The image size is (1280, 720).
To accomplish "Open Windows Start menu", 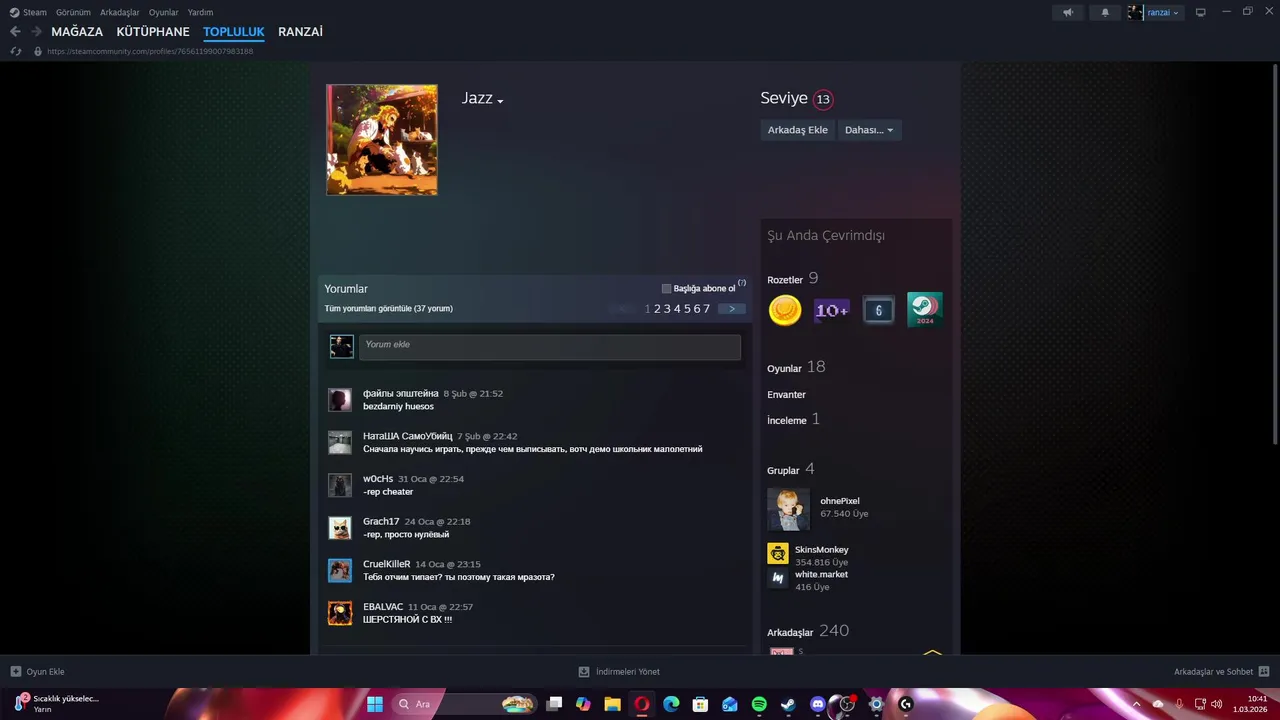I will pyautogui.click(x=375, y=704).
